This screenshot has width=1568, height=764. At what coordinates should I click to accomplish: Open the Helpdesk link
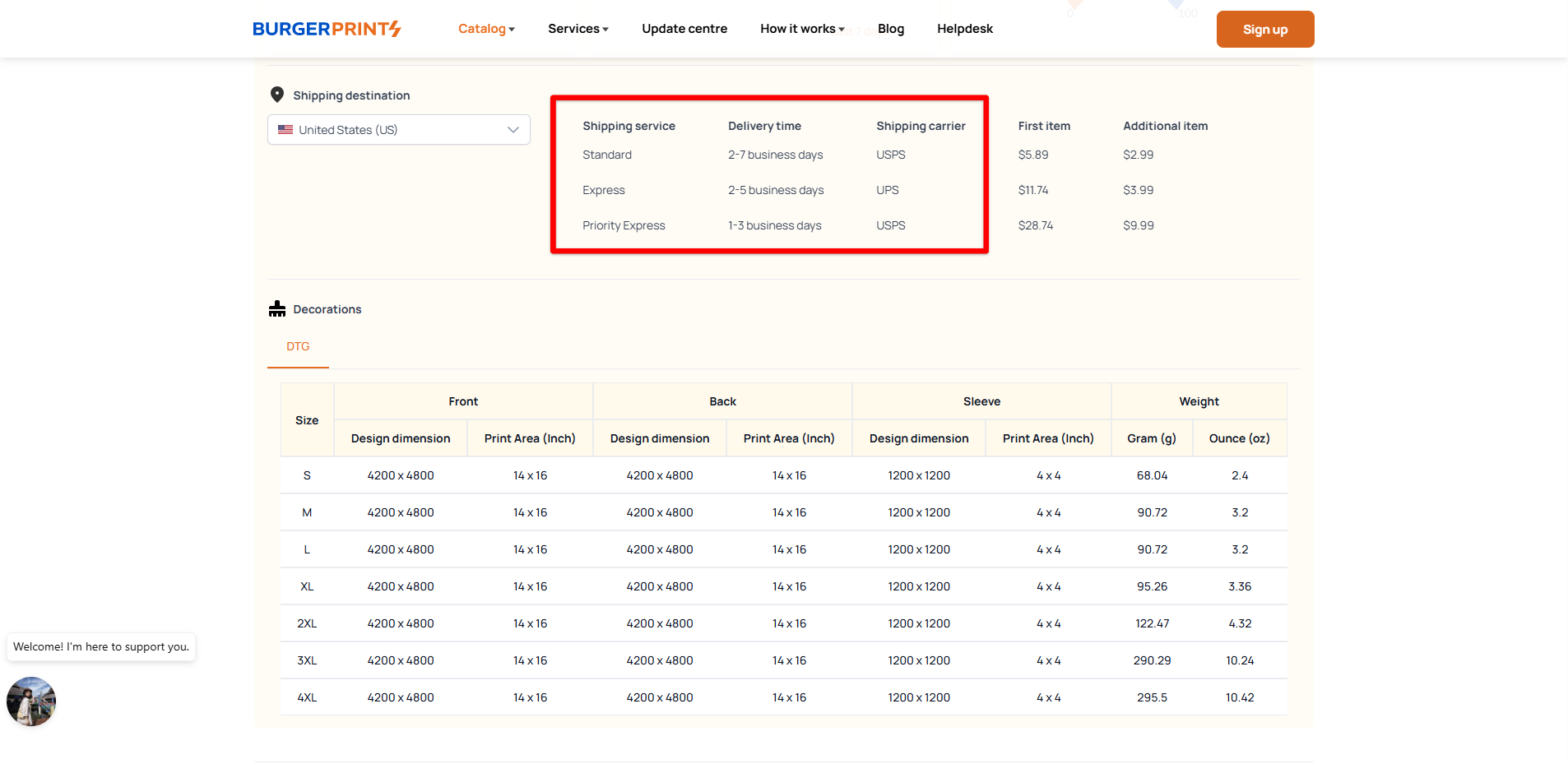coord(964,29)
